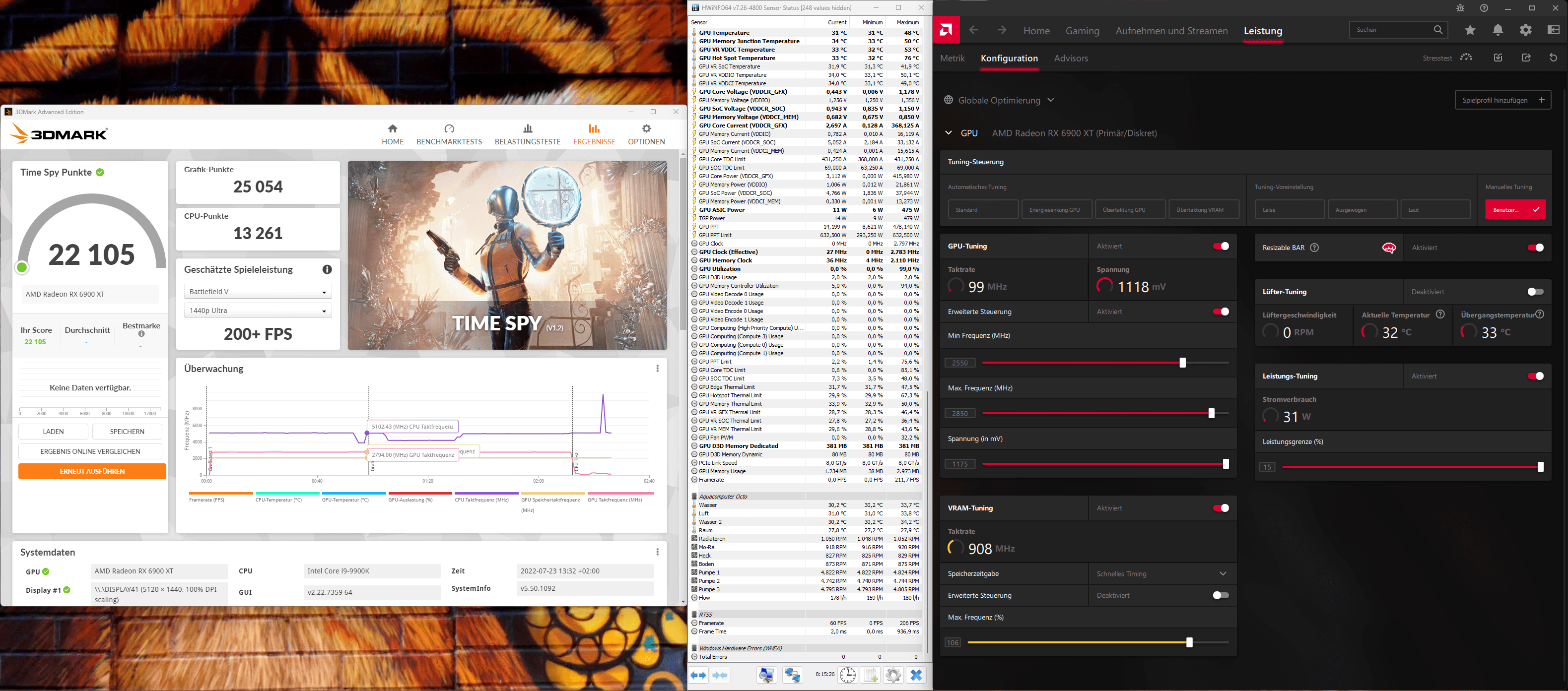Open HWiNFO sensor settings gear icon
Screen dimensions: 1568x691
tap(893, 675)
